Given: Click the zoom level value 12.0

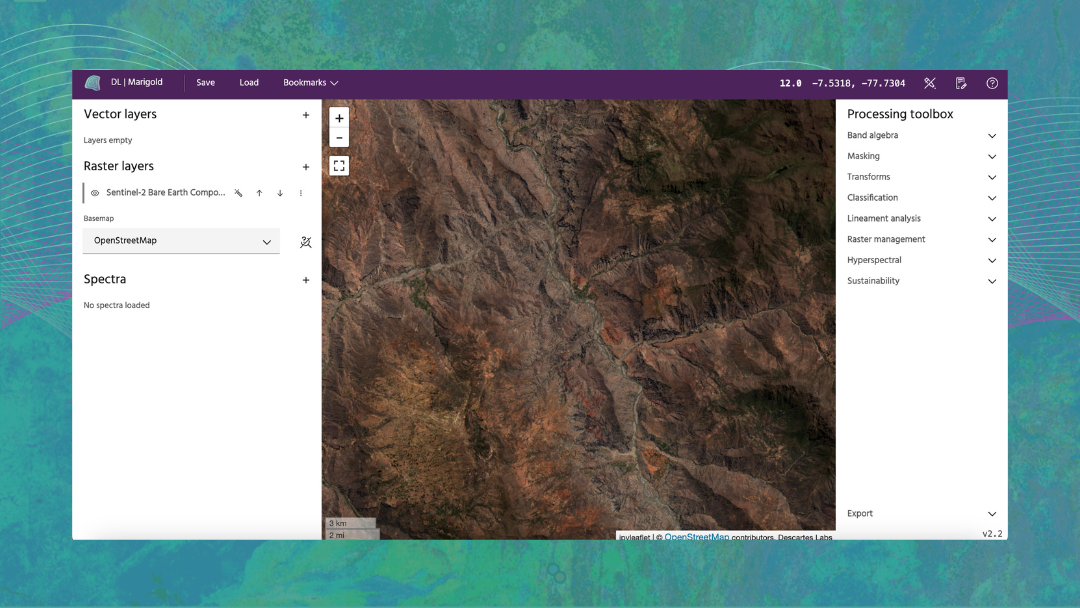Looking at the screenshot, I should pyautogui.click(x=791, y=83).
